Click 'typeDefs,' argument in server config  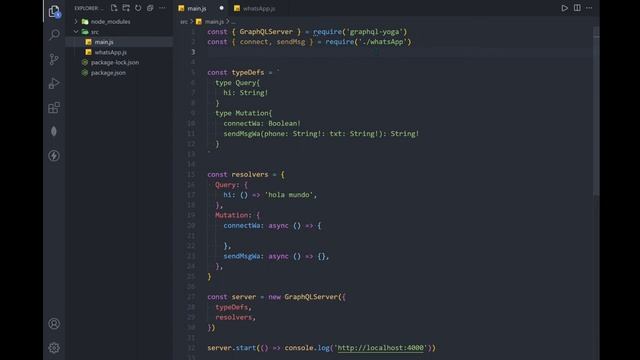233,307
